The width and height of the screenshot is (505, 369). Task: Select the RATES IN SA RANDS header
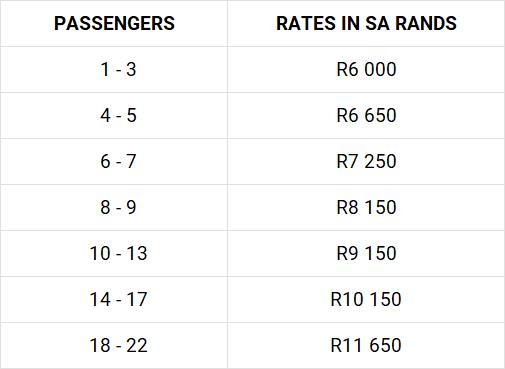366,23
